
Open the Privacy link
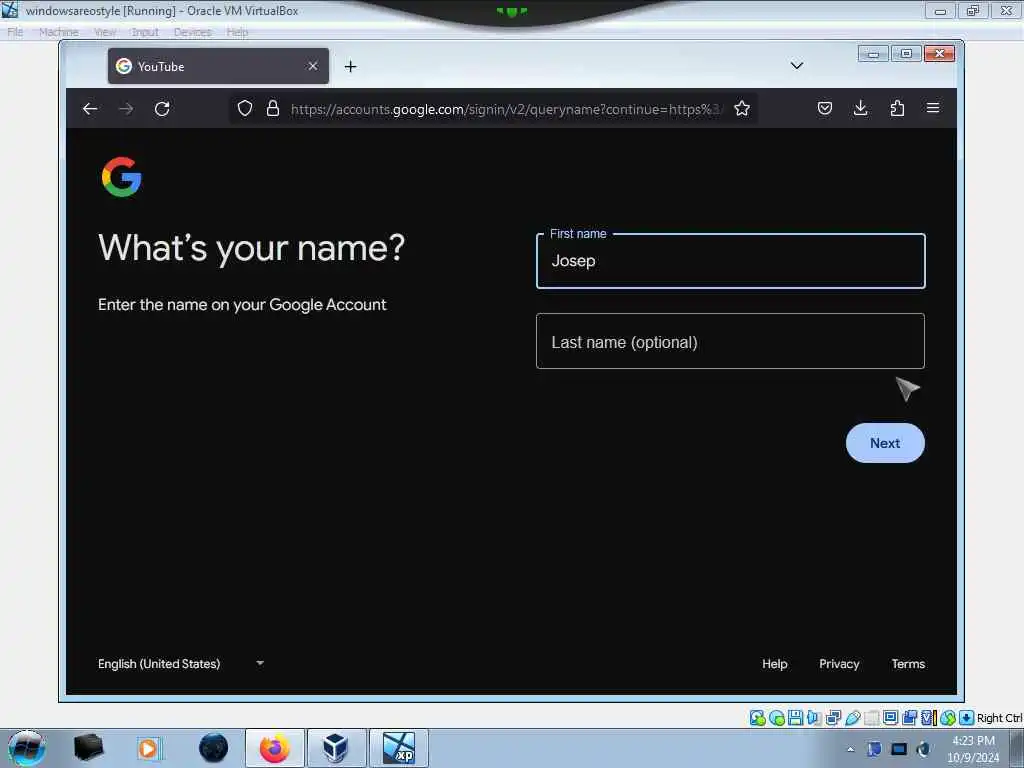tap(839, 664)
